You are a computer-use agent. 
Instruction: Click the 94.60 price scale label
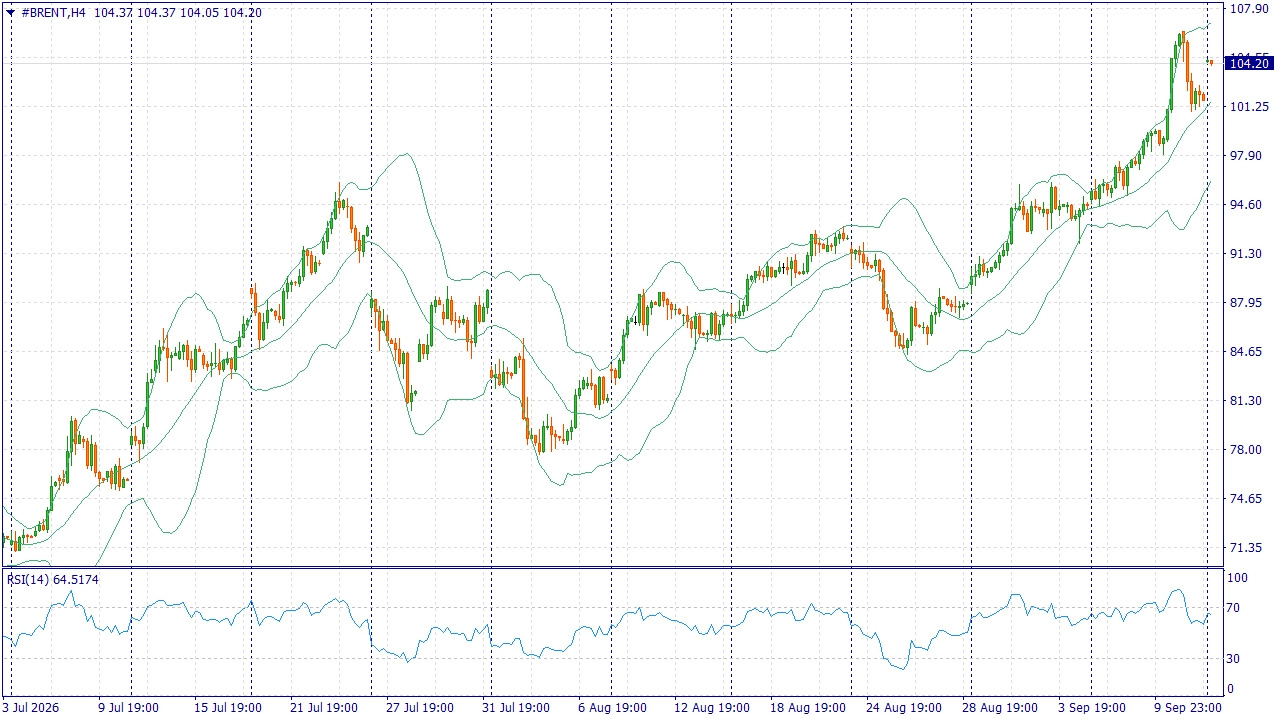pyautogui.click(x=1249, y=205)
